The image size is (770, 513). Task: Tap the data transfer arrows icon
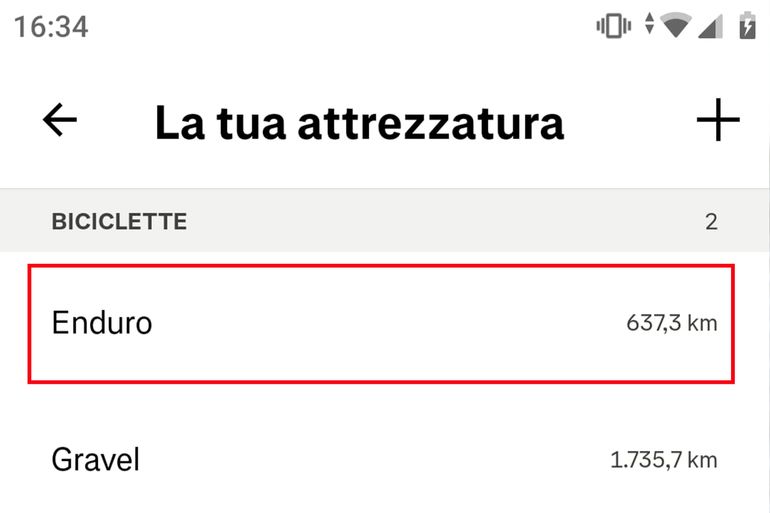click(649, 24)
